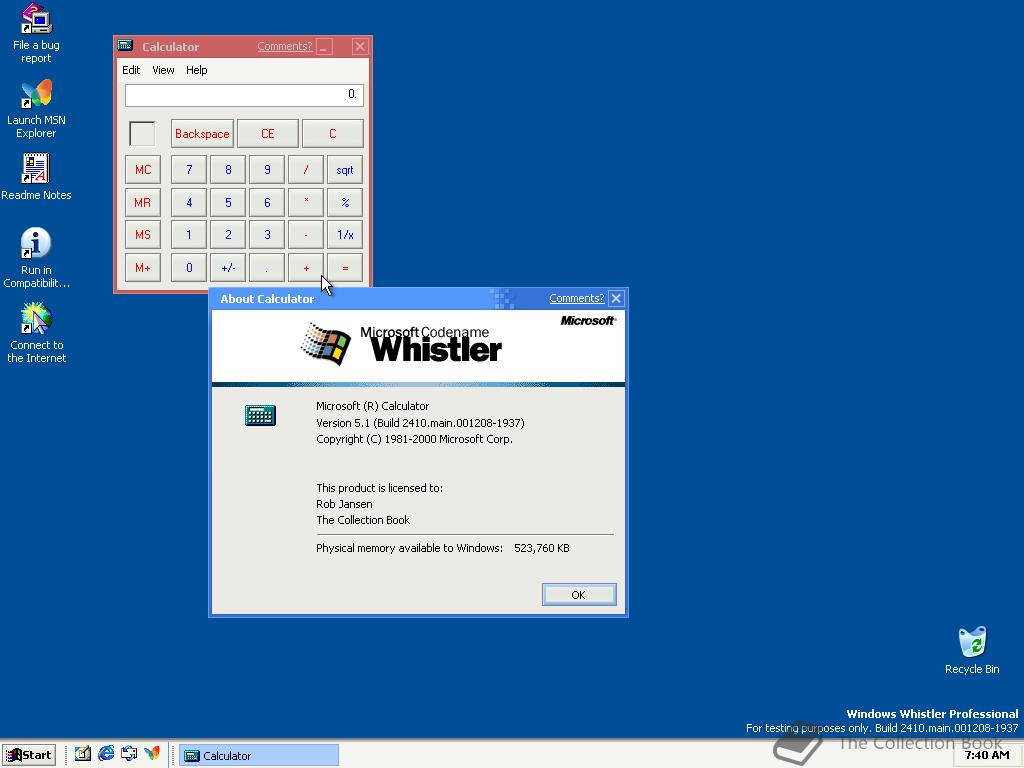Open the File a bug report desktop icon
Viewport: 1024px width, 768px height.
point(36,33)
